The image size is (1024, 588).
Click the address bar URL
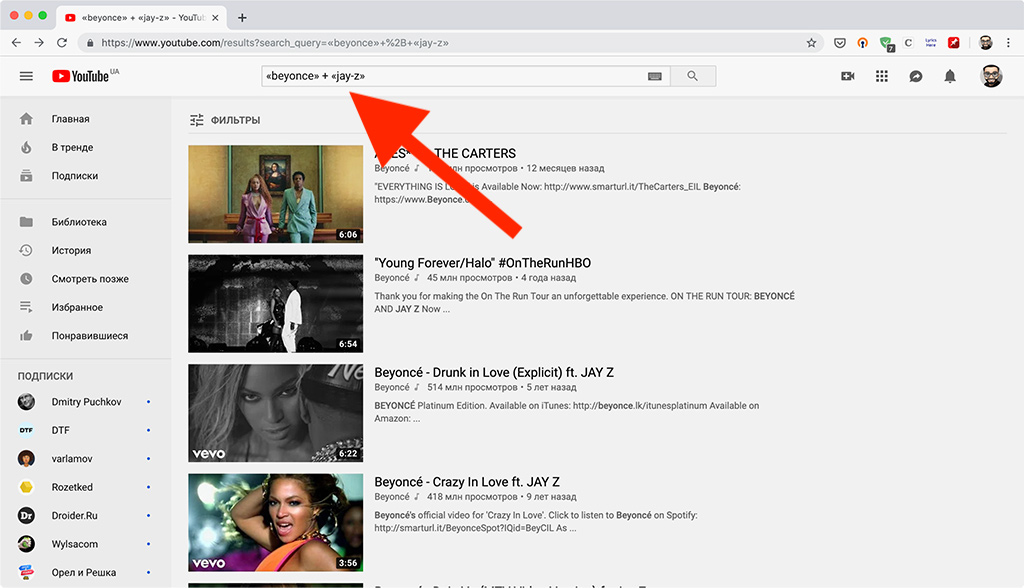[x=274, y=42]
